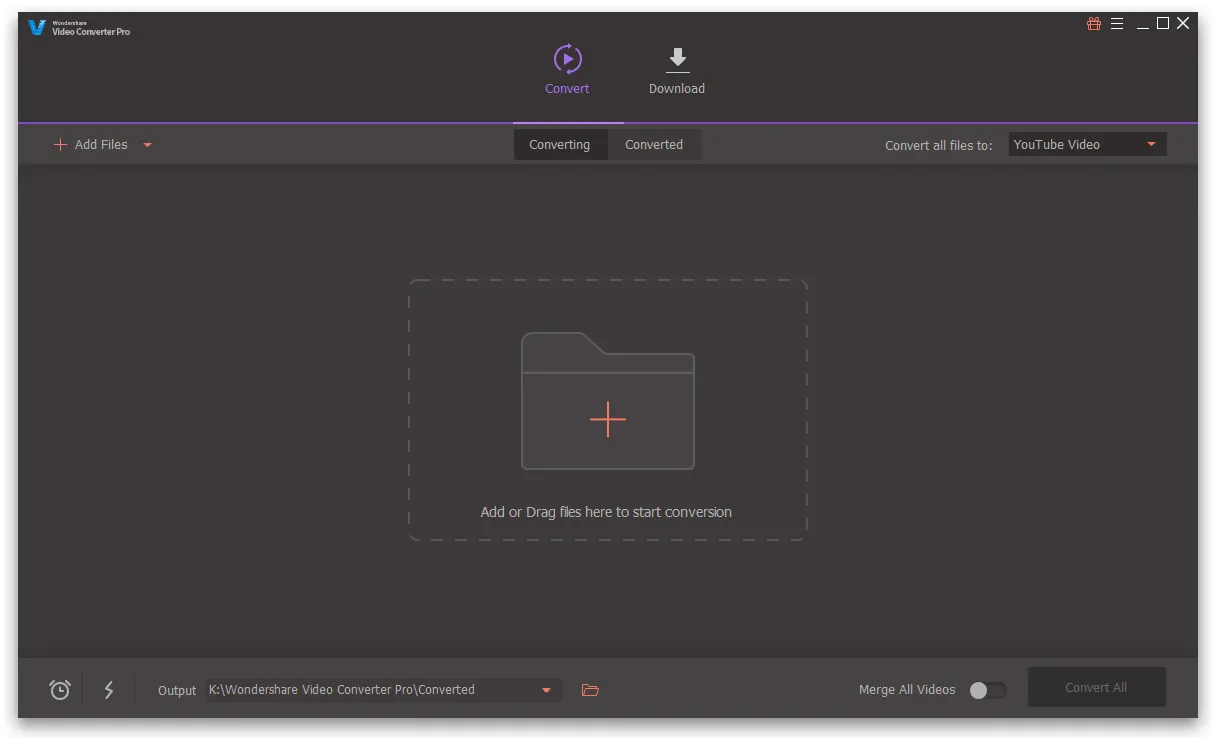The width and height of the screenshot is (1216, 738).
Task: Close the Video Converter window
Action: (x=1184, y=24)
